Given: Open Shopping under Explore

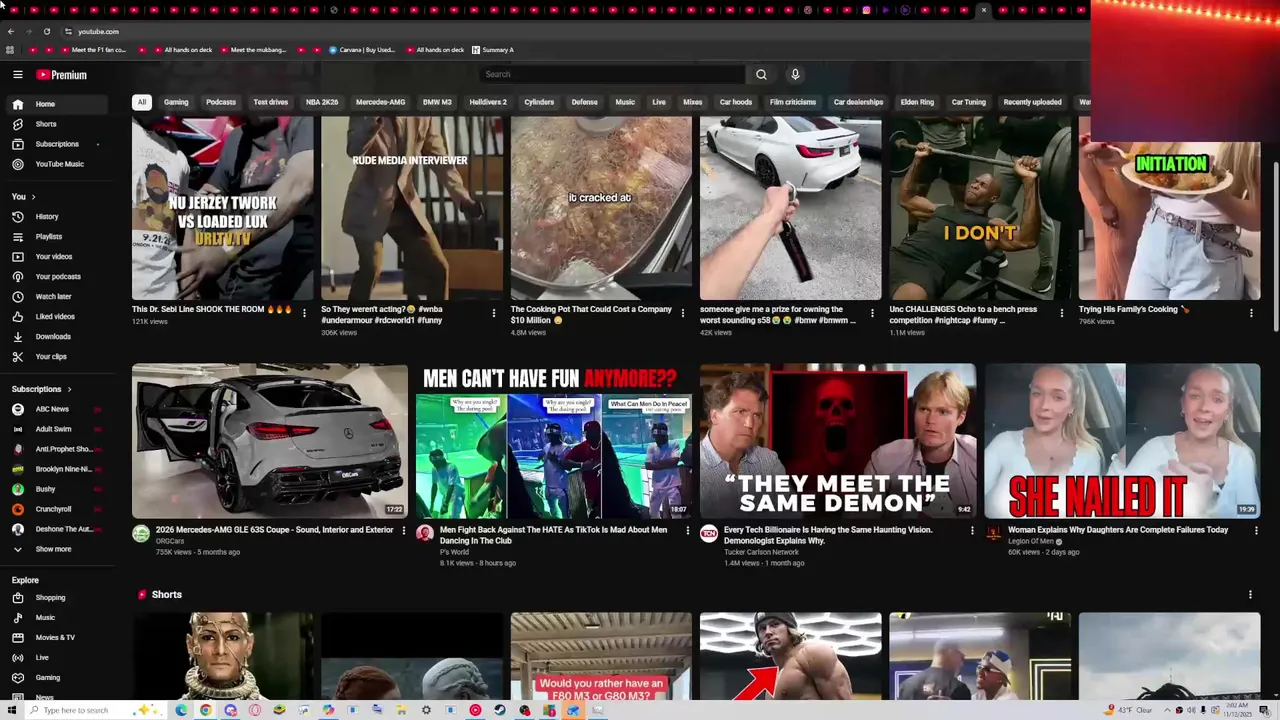Looking at the screenshot, I should coord(55,598).
